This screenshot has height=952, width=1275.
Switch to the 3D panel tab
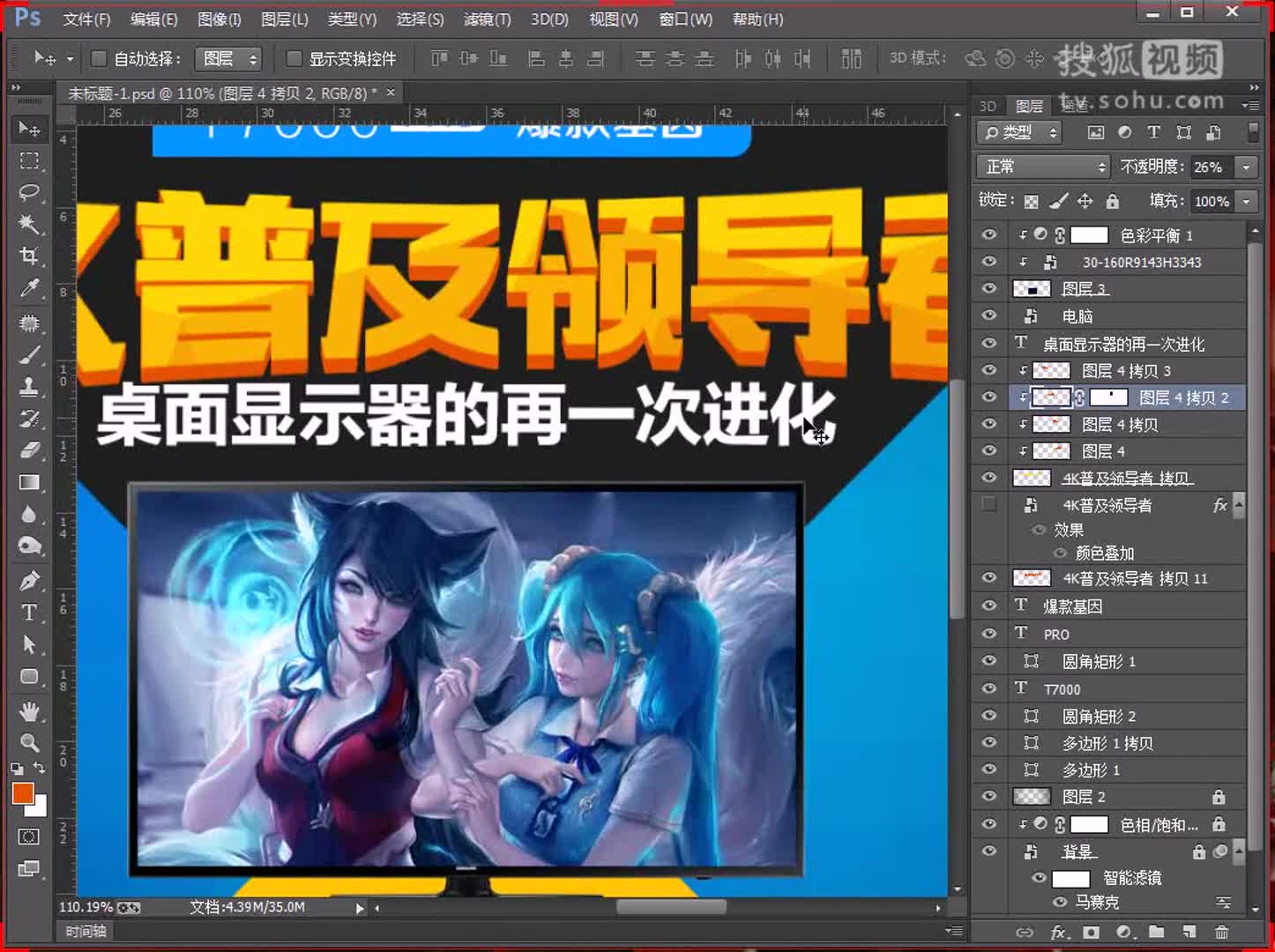click(988, 106)
